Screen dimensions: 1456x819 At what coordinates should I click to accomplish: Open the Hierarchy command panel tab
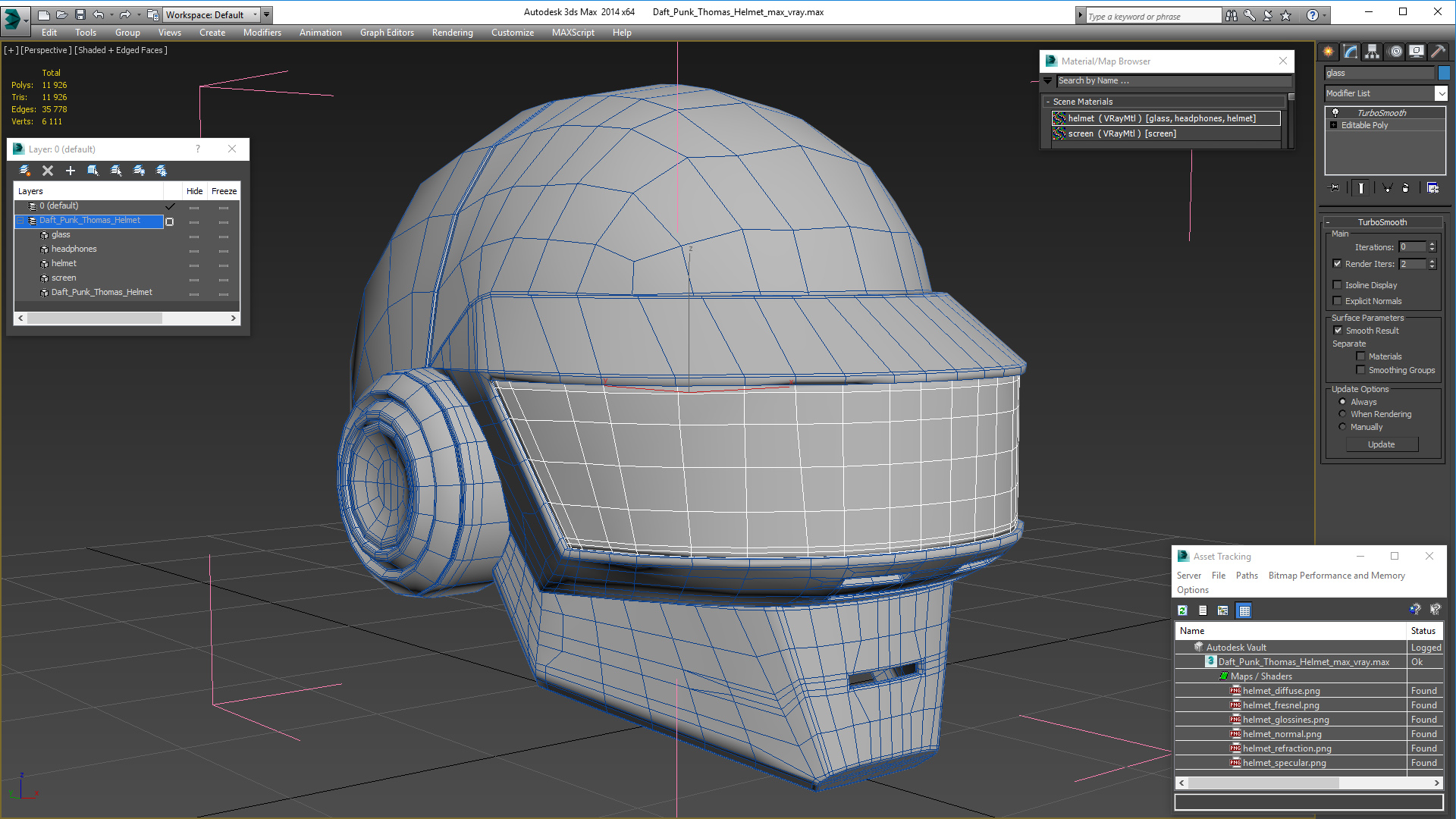1373,52
